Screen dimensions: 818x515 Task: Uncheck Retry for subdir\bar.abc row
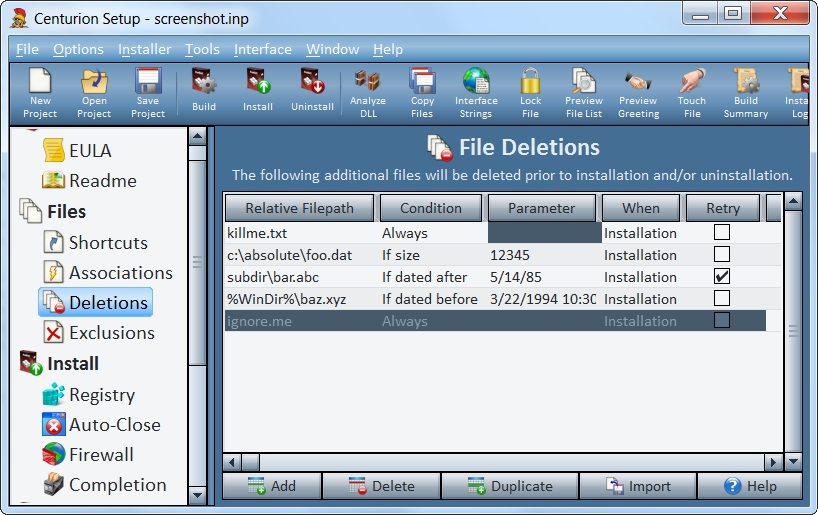coord(722,276)
